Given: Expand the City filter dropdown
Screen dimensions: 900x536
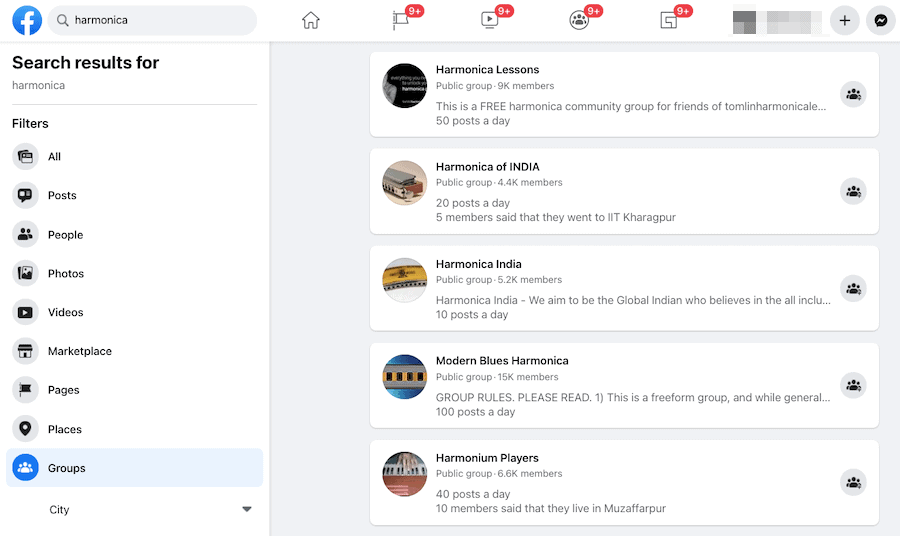Looking at the screenshot, I should pyautogui.click(x=247, y=509).
